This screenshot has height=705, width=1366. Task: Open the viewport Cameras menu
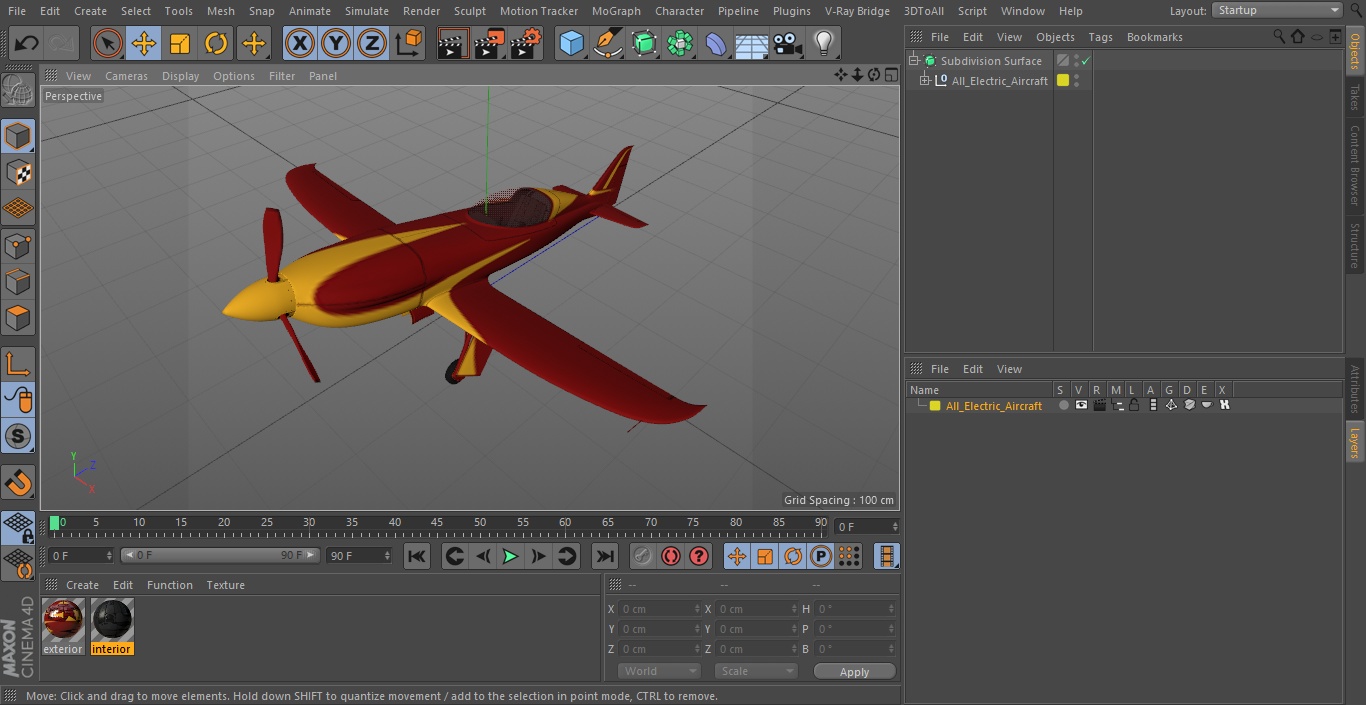tap(126, 76)
